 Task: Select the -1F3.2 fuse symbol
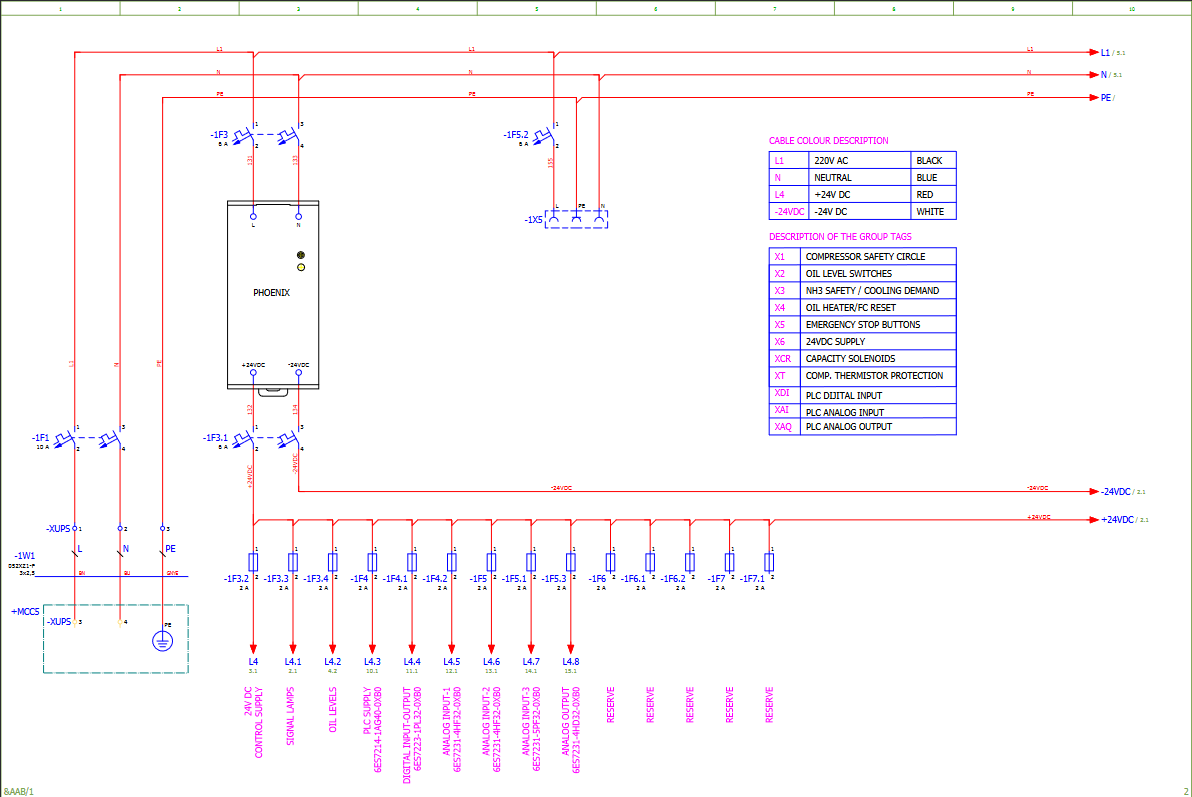pyautogui.click(x=253, y=562)
